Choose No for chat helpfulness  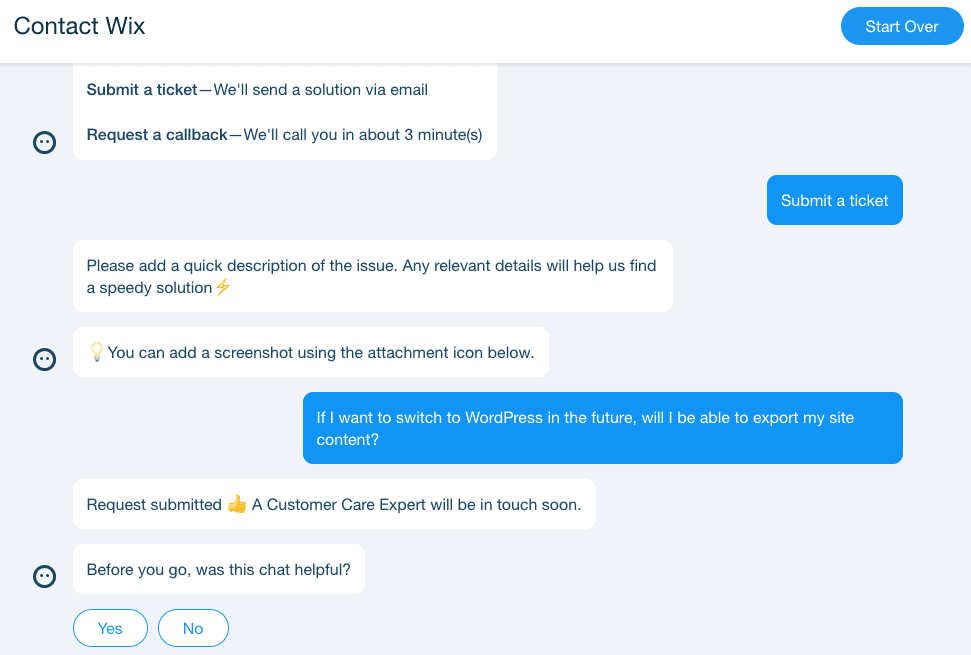[193, 628]
